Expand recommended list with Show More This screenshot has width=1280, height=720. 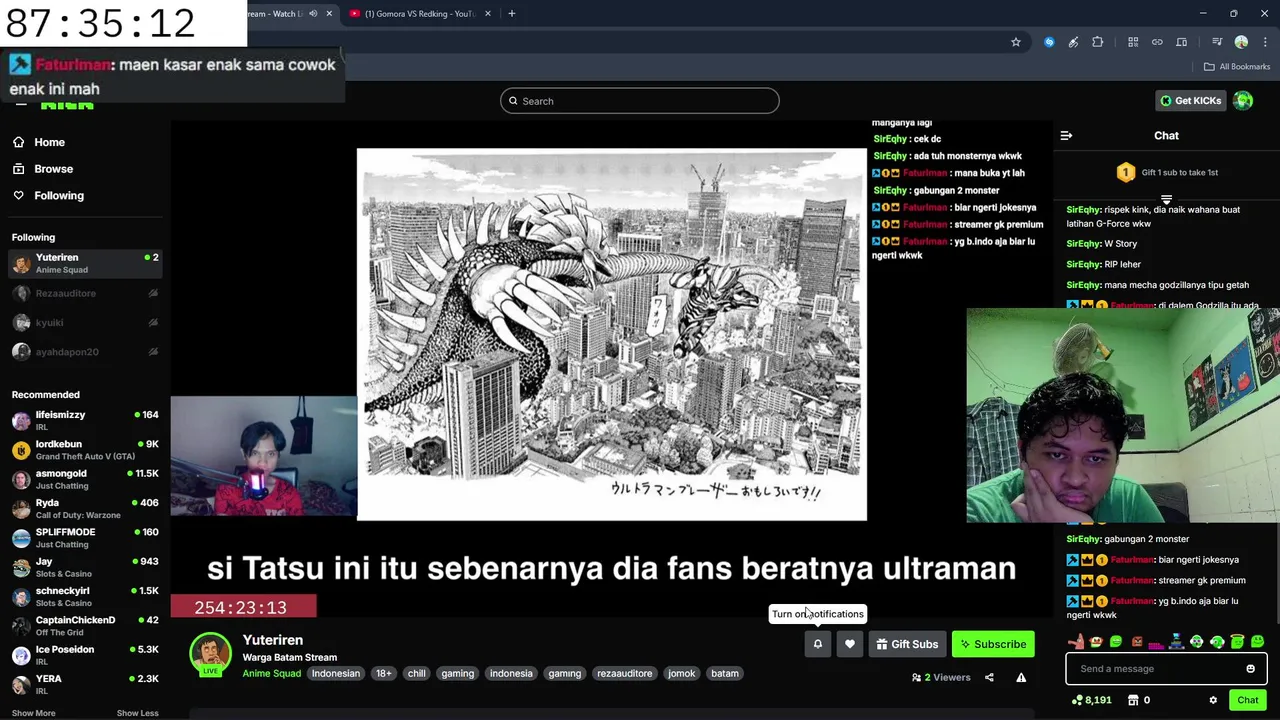[33, 713]
